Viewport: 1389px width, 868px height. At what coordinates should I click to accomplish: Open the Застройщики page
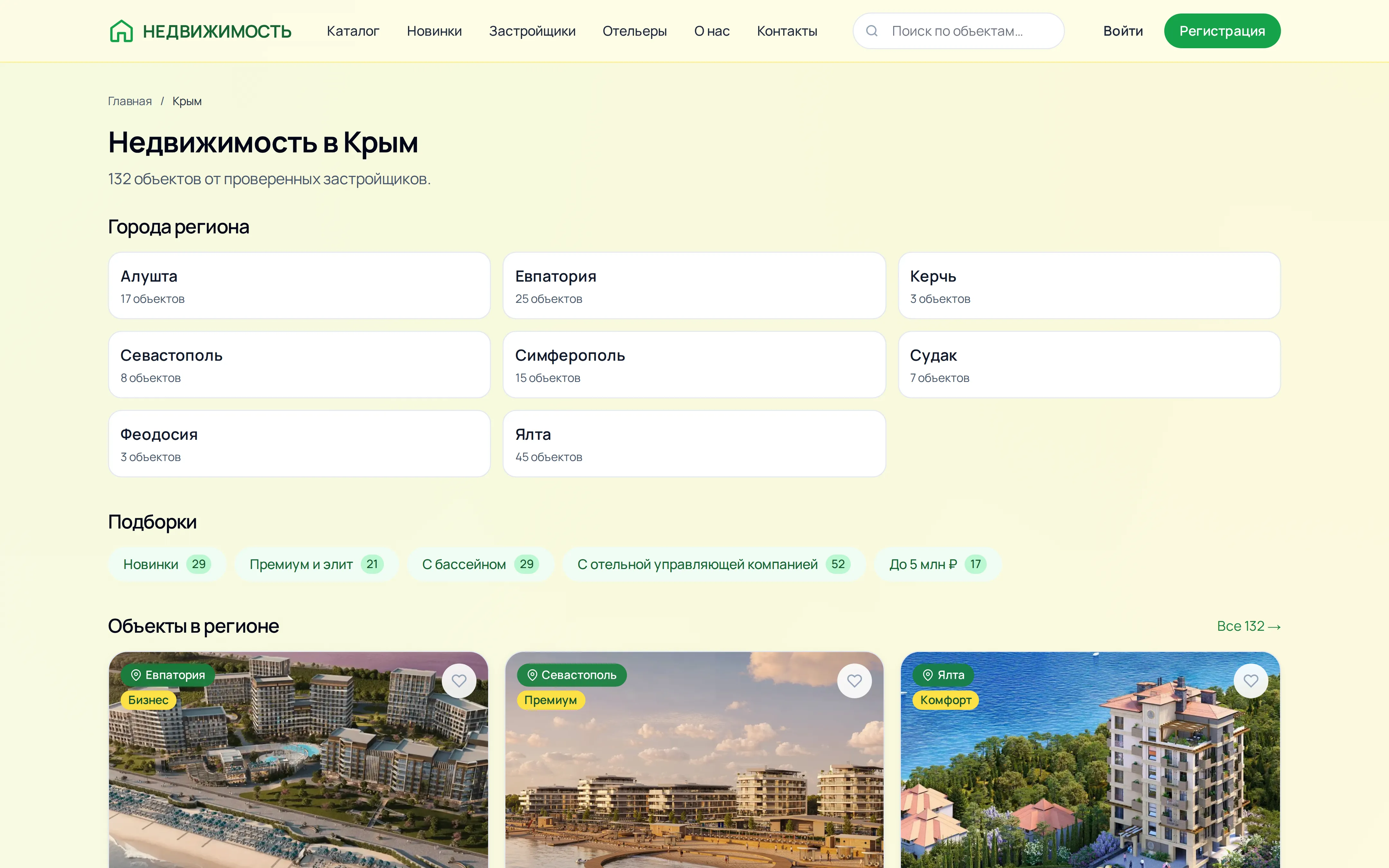coord(532,31)
